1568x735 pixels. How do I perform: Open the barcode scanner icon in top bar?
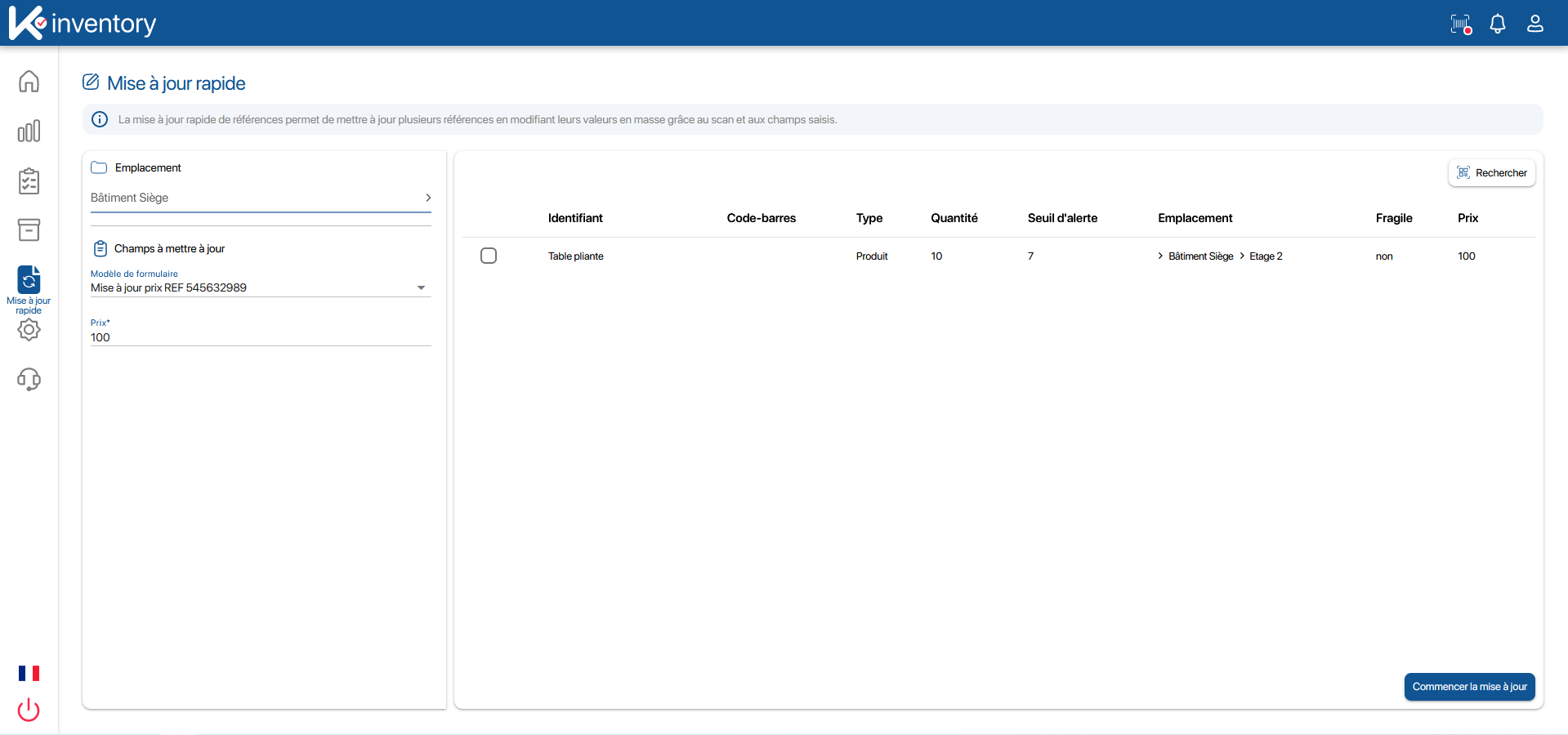coord(1460,24)
